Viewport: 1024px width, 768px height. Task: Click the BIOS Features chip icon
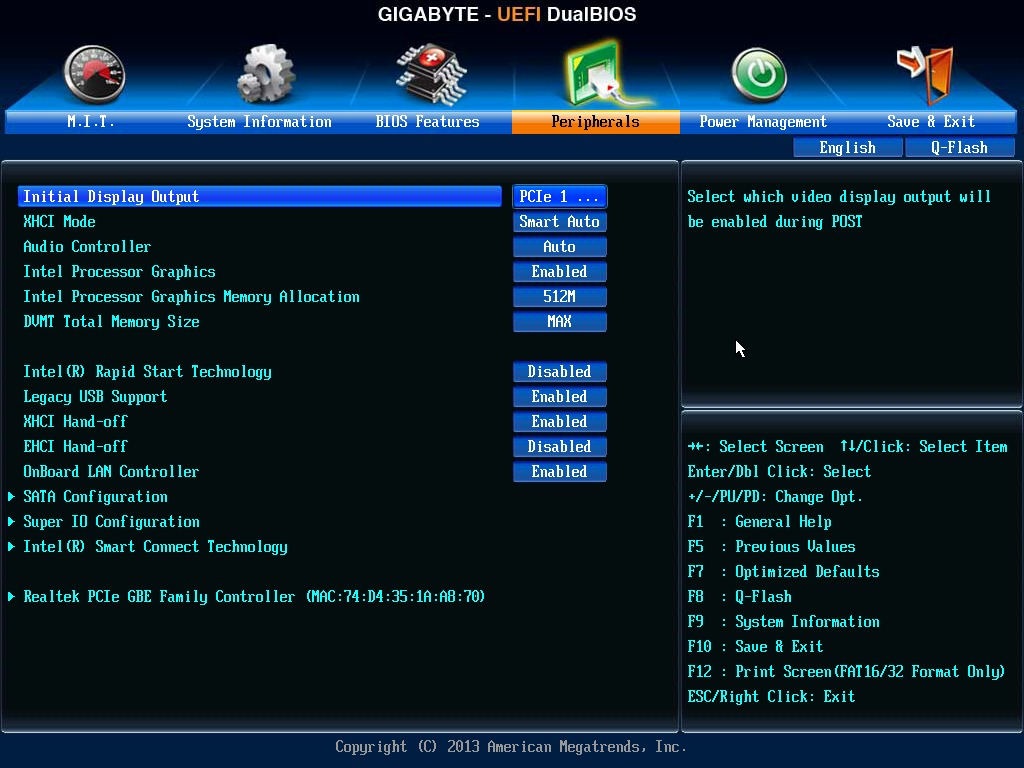(428, 72)
